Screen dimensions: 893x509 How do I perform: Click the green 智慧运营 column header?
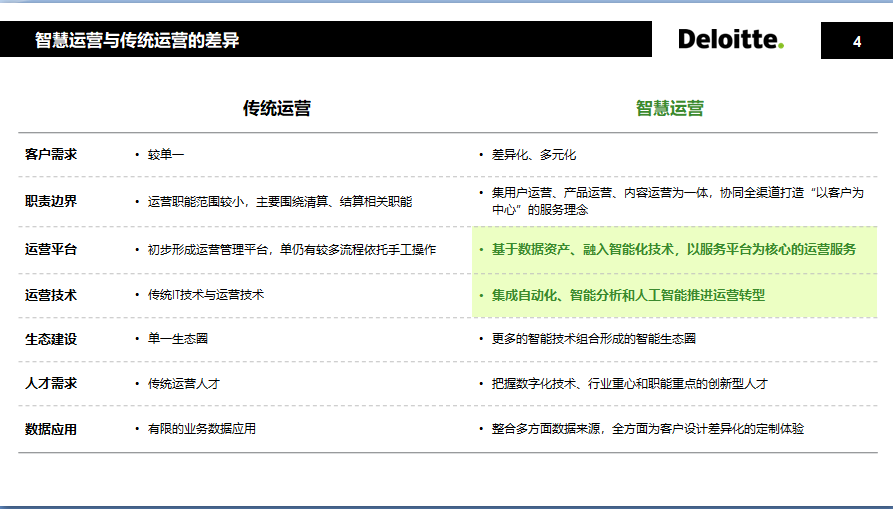(670, 108)
